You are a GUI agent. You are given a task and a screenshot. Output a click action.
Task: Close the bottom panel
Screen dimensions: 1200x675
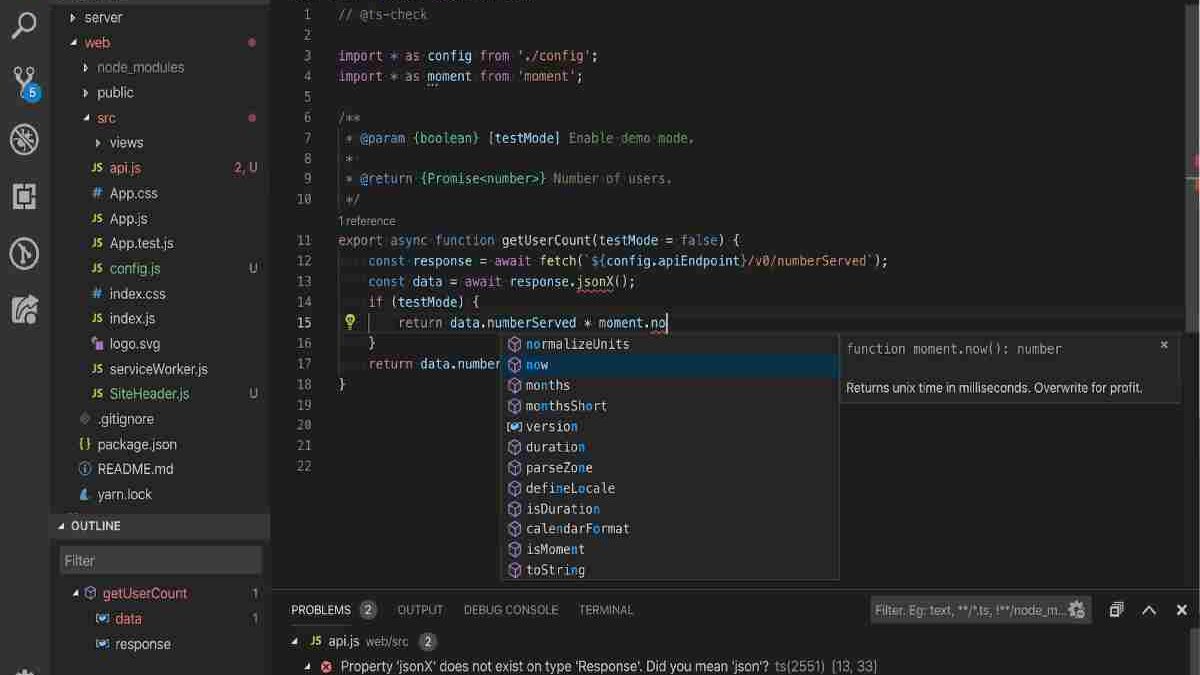point(1182,610)
